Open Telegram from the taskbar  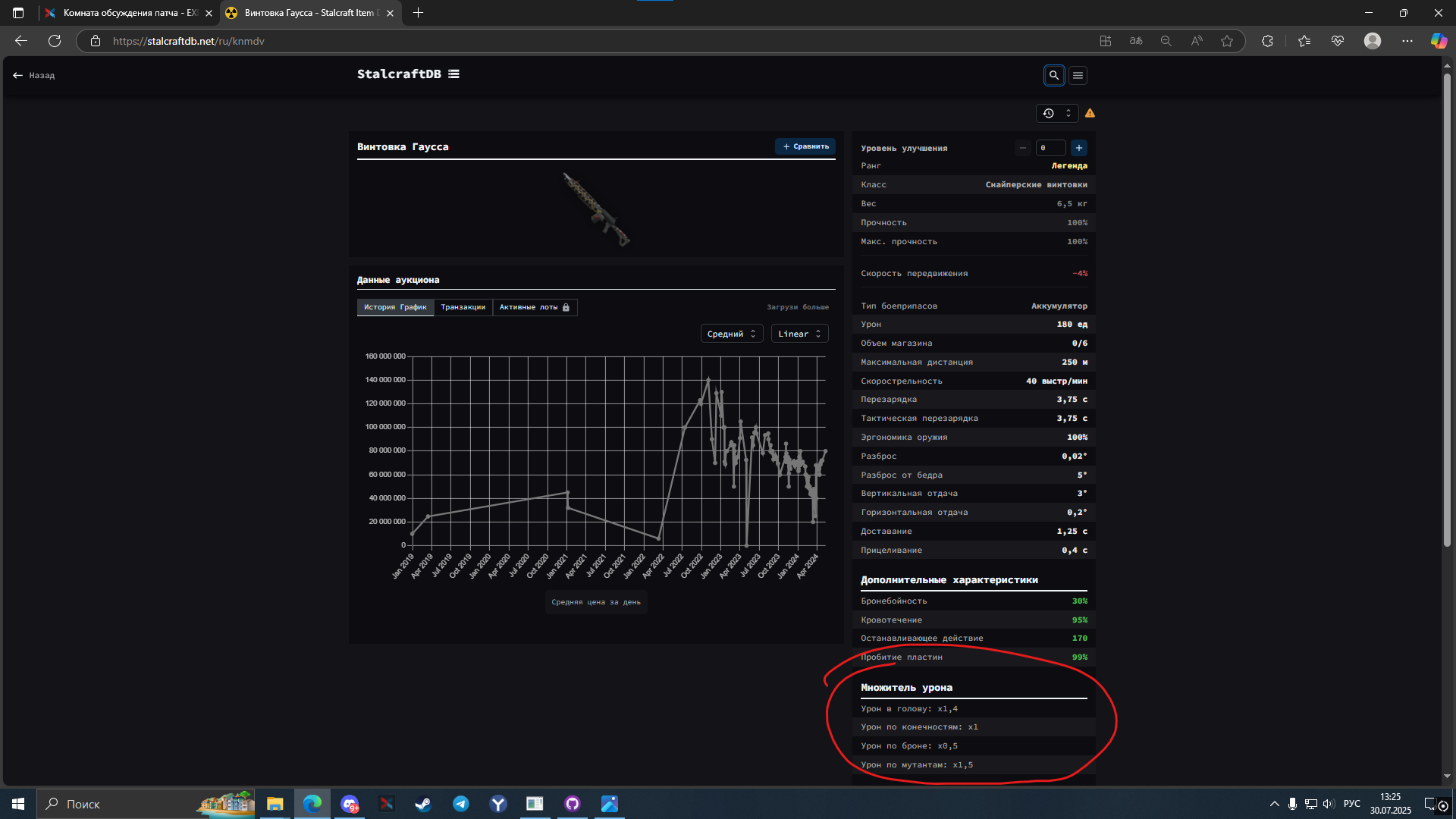(461, 804)
